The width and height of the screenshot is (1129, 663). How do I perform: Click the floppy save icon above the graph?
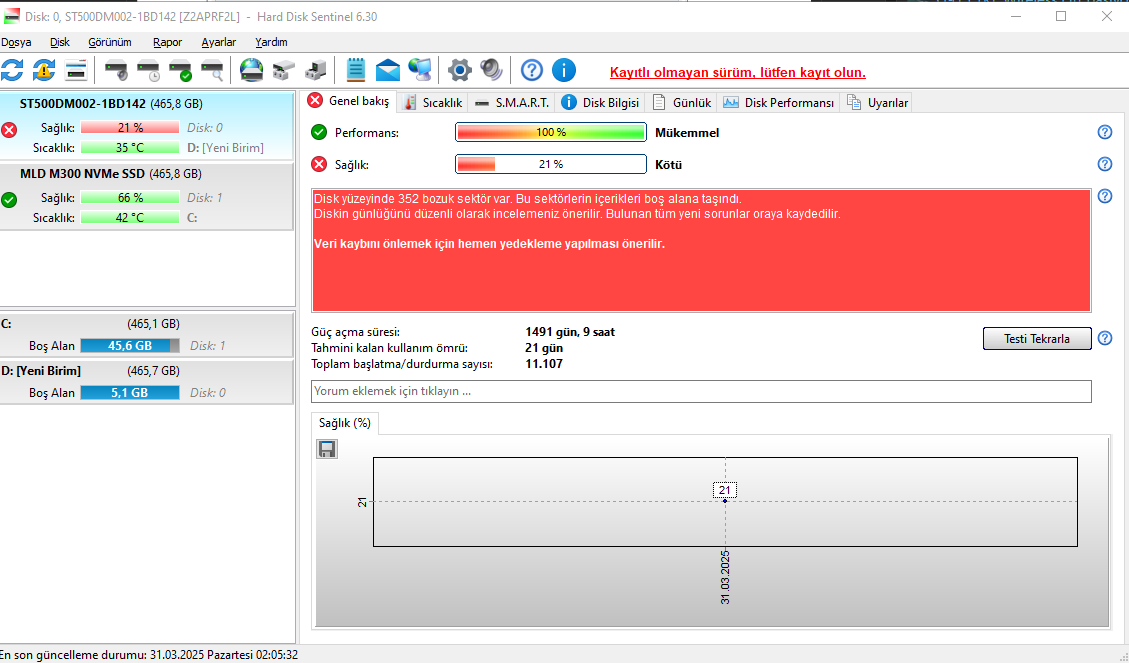[327, 449]
